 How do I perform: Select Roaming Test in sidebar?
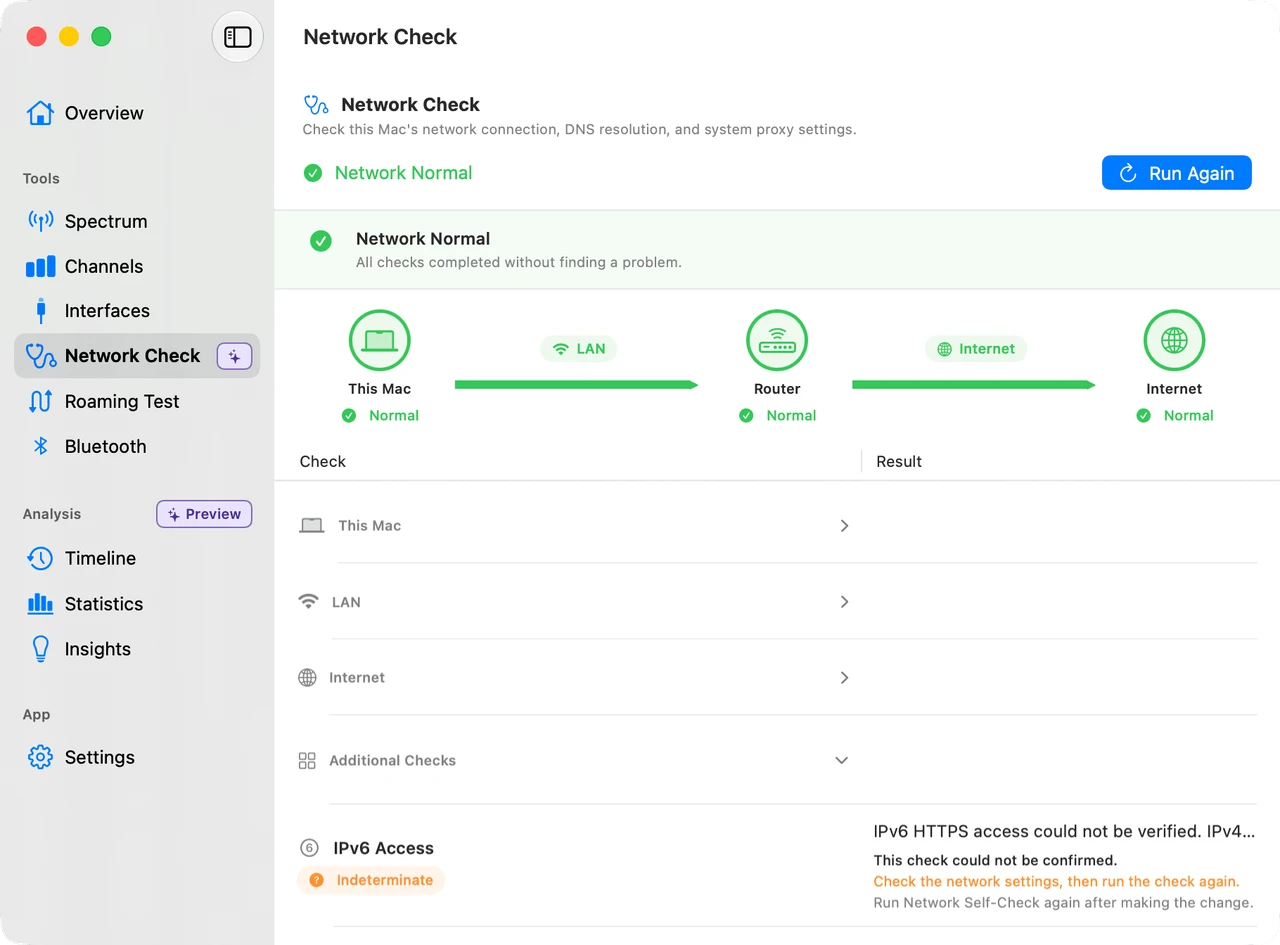(x=122, y=401)
